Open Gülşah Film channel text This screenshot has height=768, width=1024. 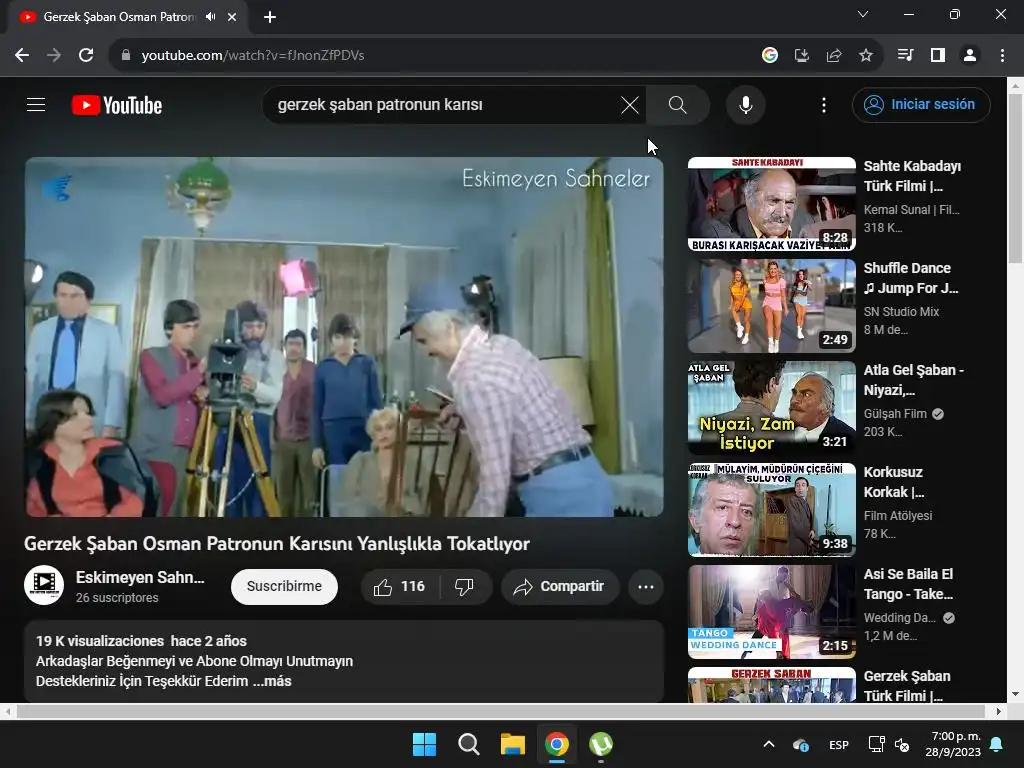(895, 413)
